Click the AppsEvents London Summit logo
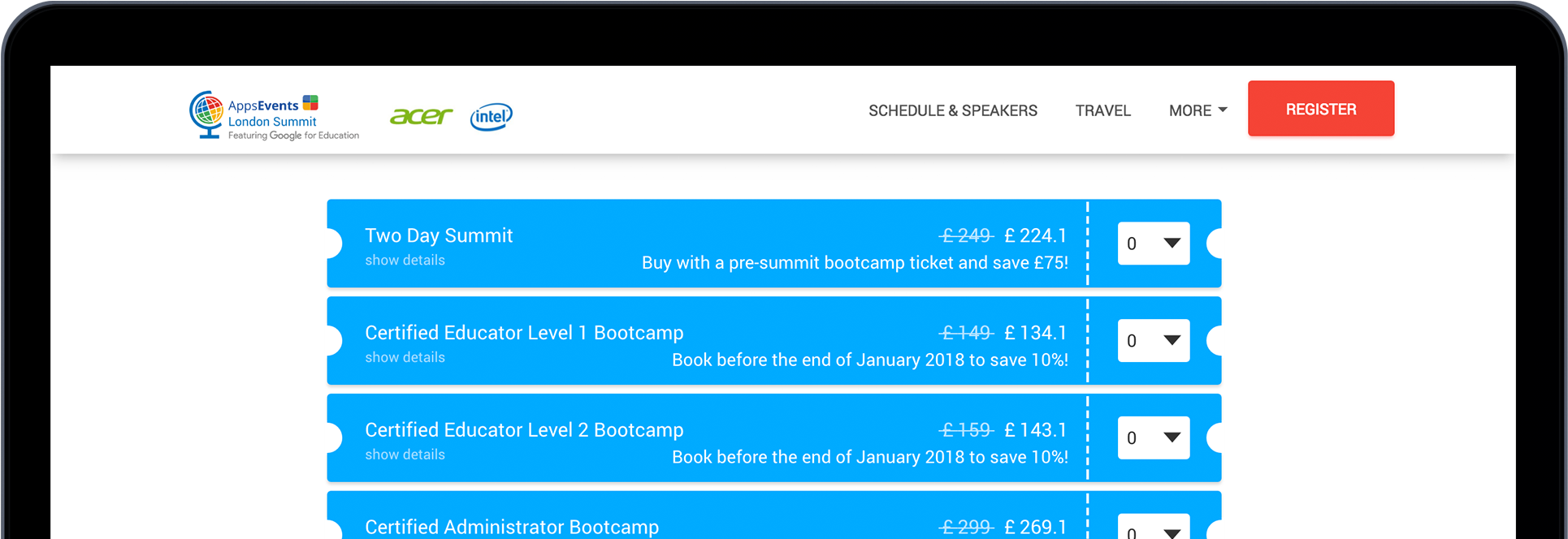The image size is (1568, 539). pos(272,112)
